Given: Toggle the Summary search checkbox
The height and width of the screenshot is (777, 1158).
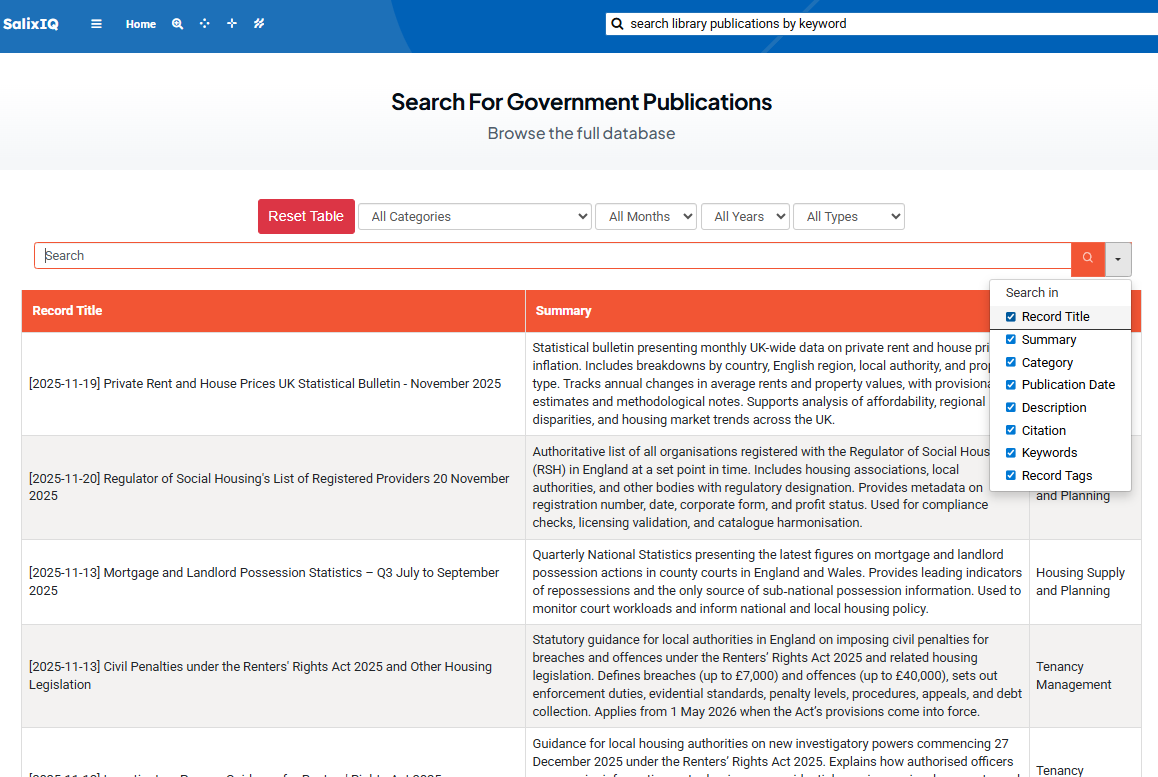Looking at the screenshot, I should [1010, 340].
